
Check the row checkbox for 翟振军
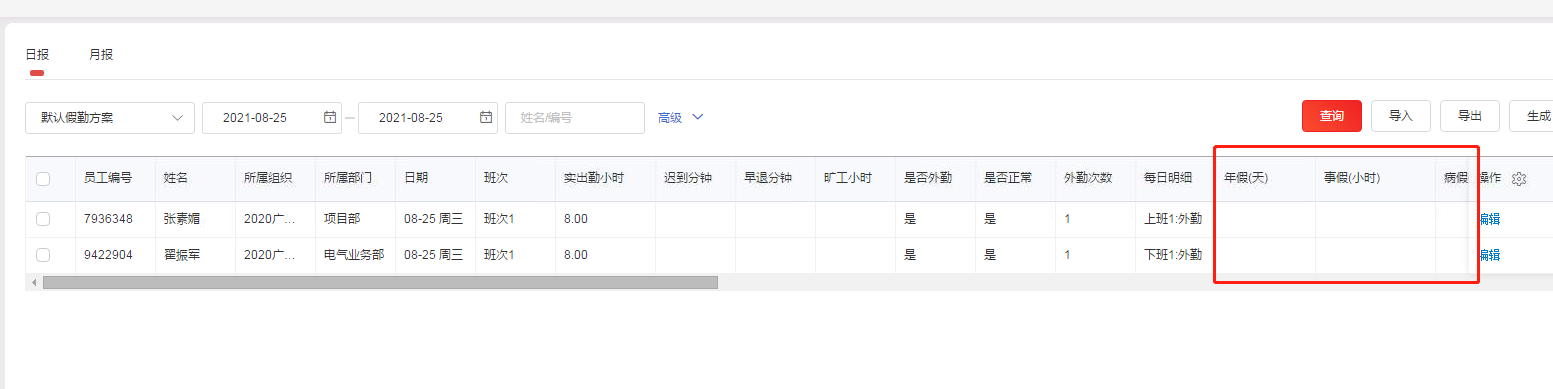(x=43, y=255)
